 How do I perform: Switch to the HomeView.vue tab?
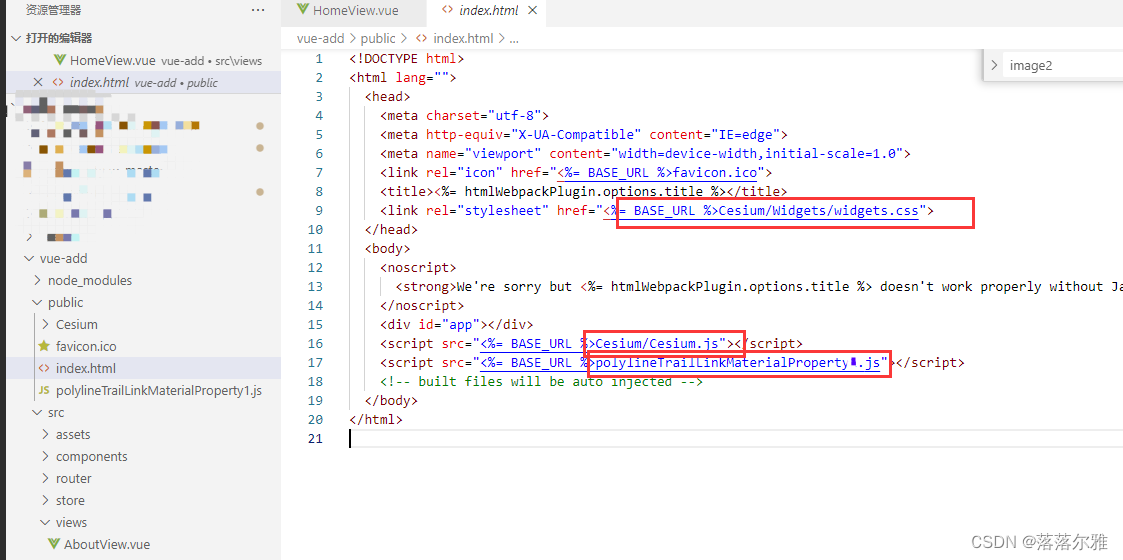pos(347,11)
